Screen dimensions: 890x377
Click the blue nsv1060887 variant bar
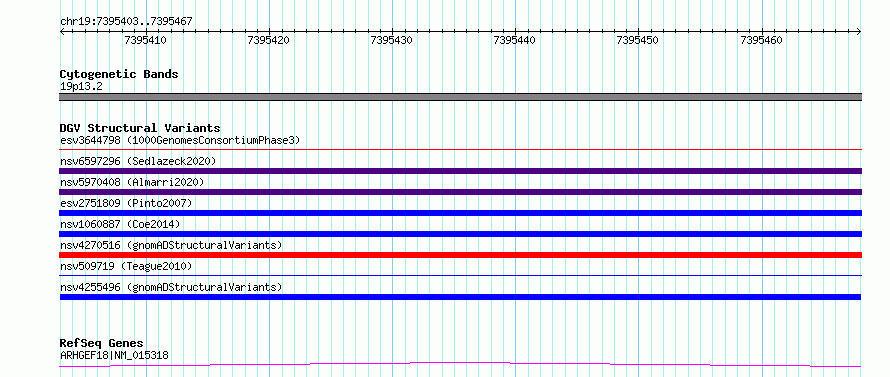tap(460, 234)
